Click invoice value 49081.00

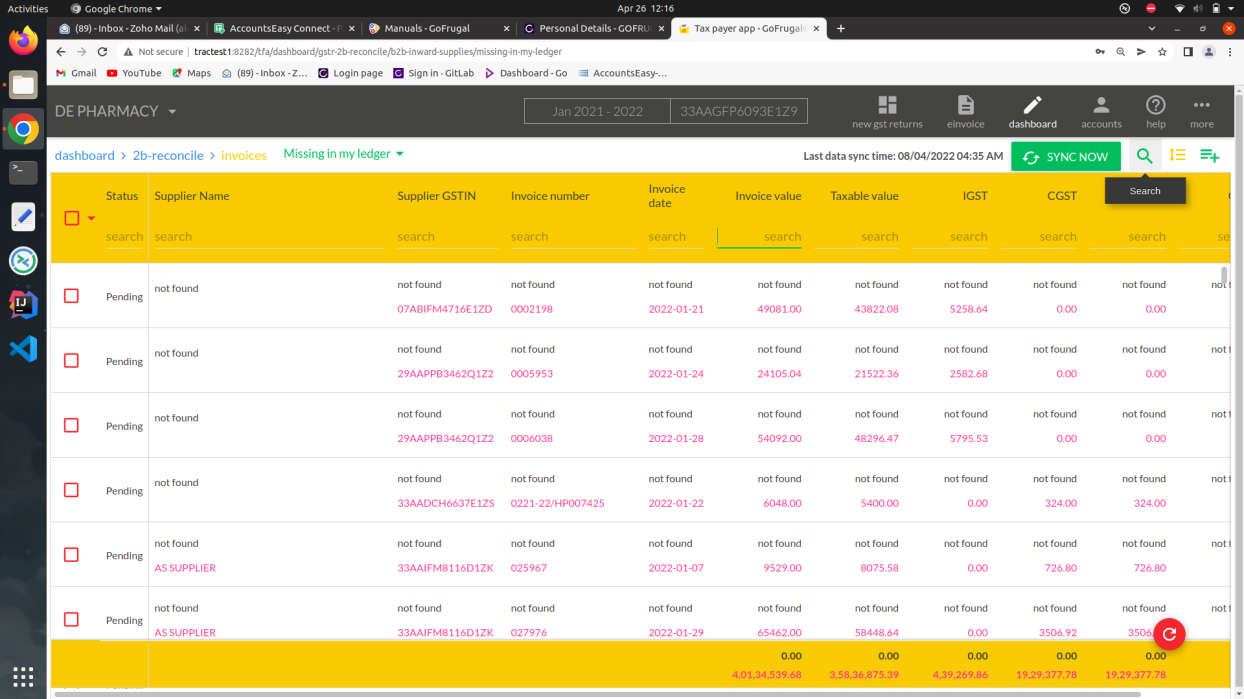point(779,309)
